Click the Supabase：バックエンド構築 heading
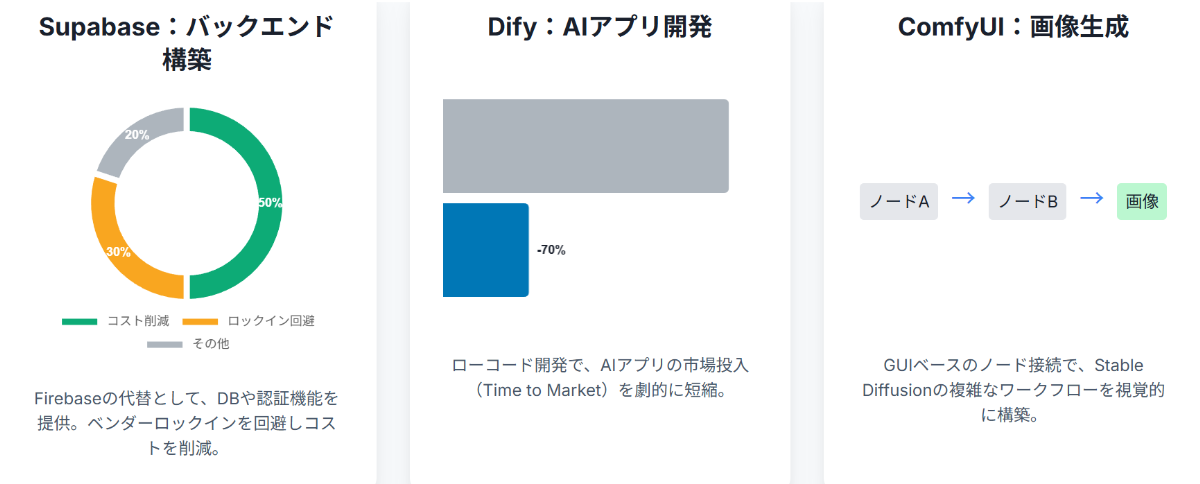The image size is (1200, 484). [187, 43]
